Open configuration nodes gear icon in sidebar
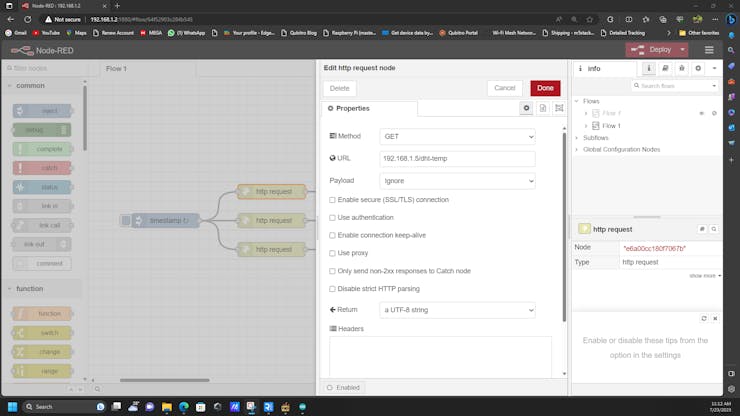The height and width of the screenshot is (416, 740). click(698, 68)
